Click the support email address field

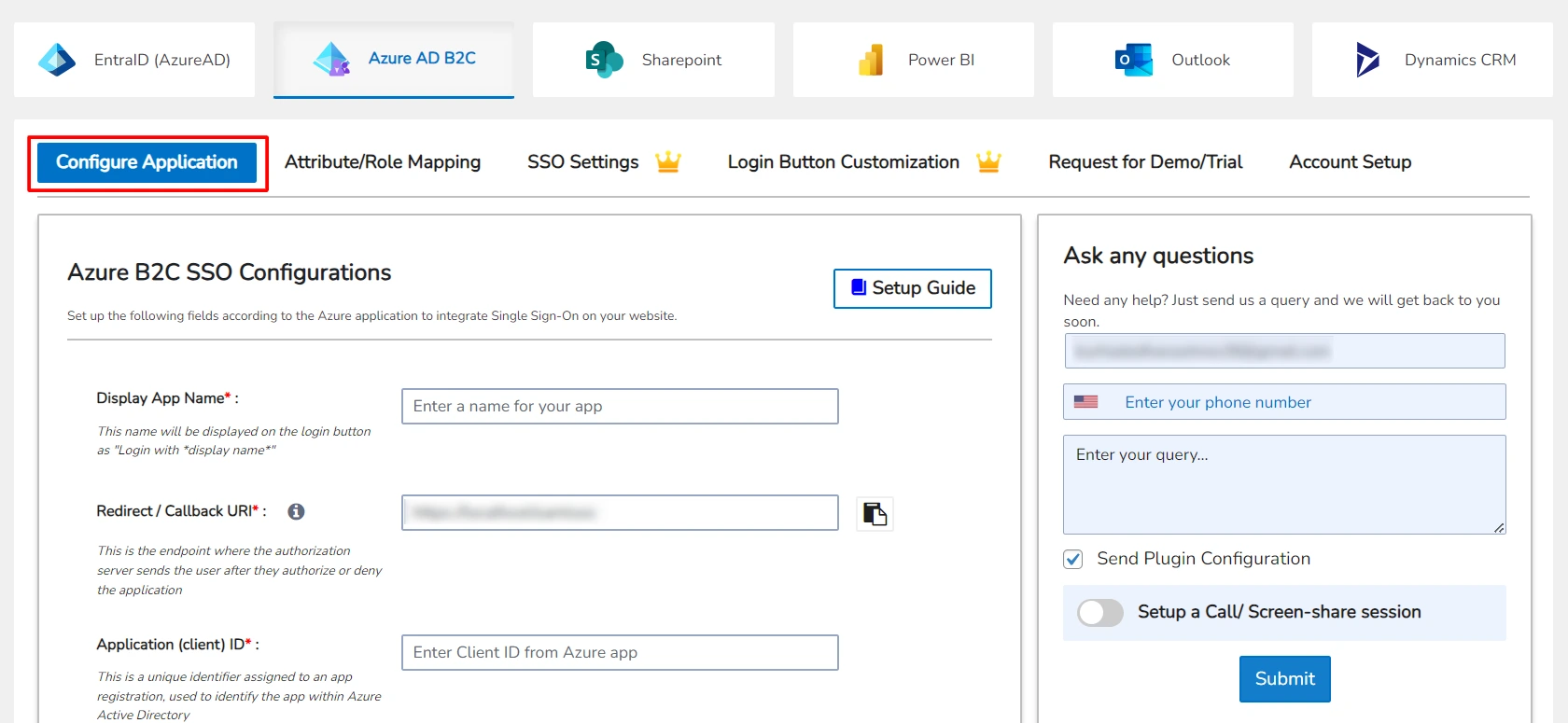coord(1284,351)
